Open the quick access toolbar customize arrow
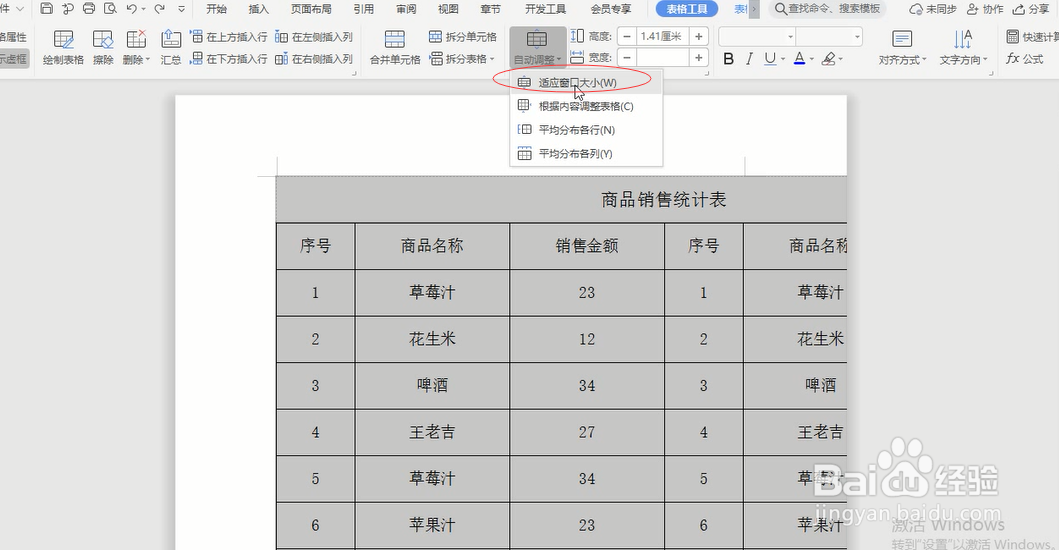The width and height of the screenshot is (1059, 550). (182, 9)
